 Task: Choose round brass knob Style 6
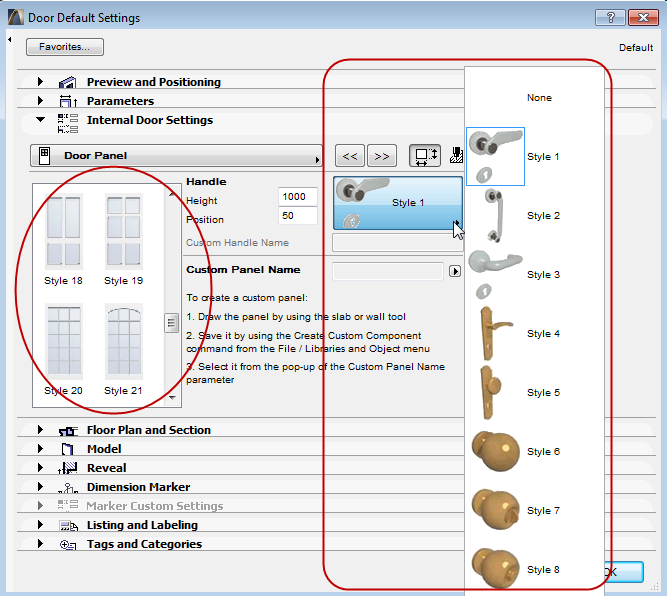click(x=534, y=451)
